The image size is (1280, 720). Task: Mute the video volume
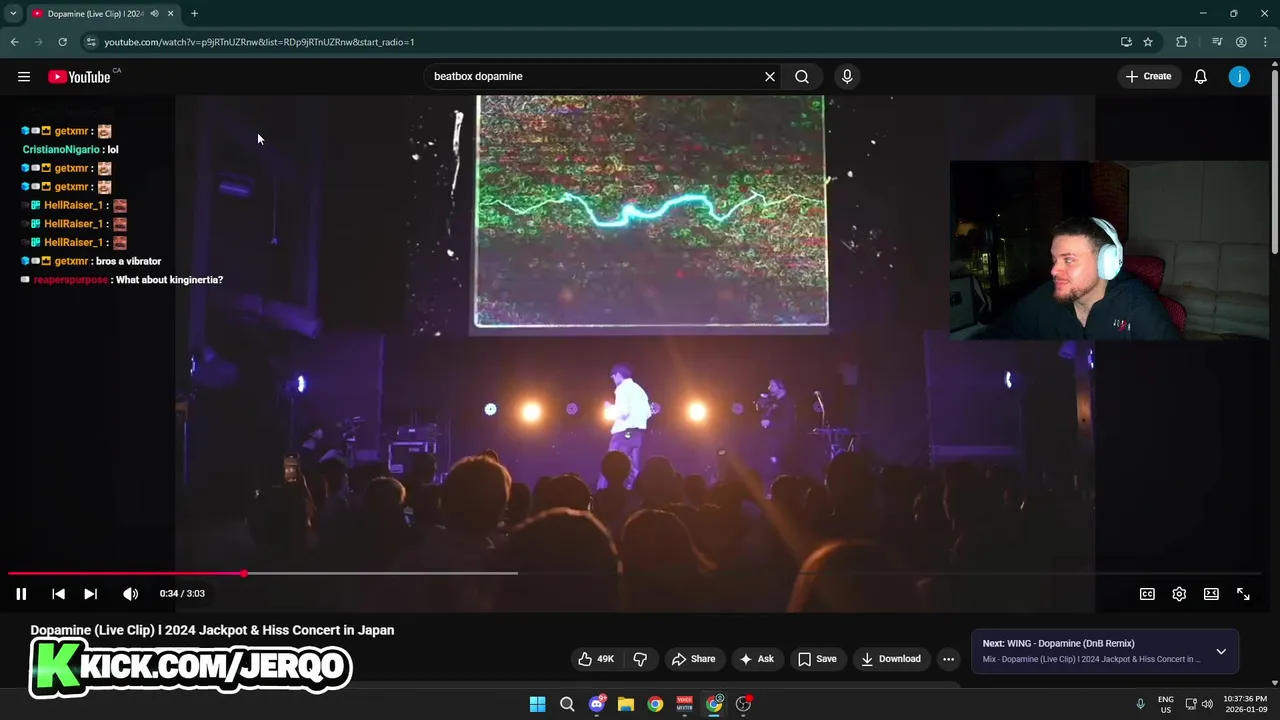[130, 594]
